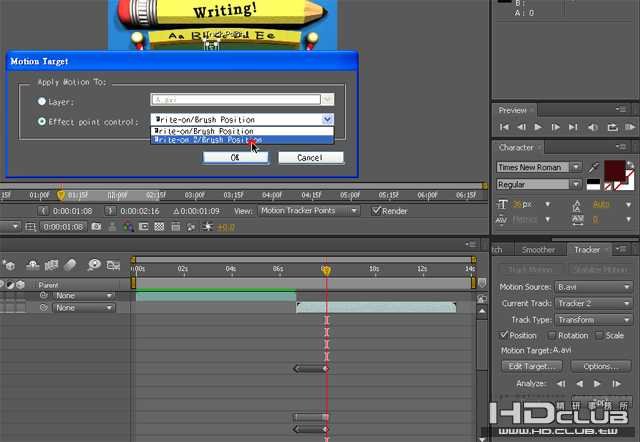
Task: Switch to the Tracker tab
Action: (587, 250)
